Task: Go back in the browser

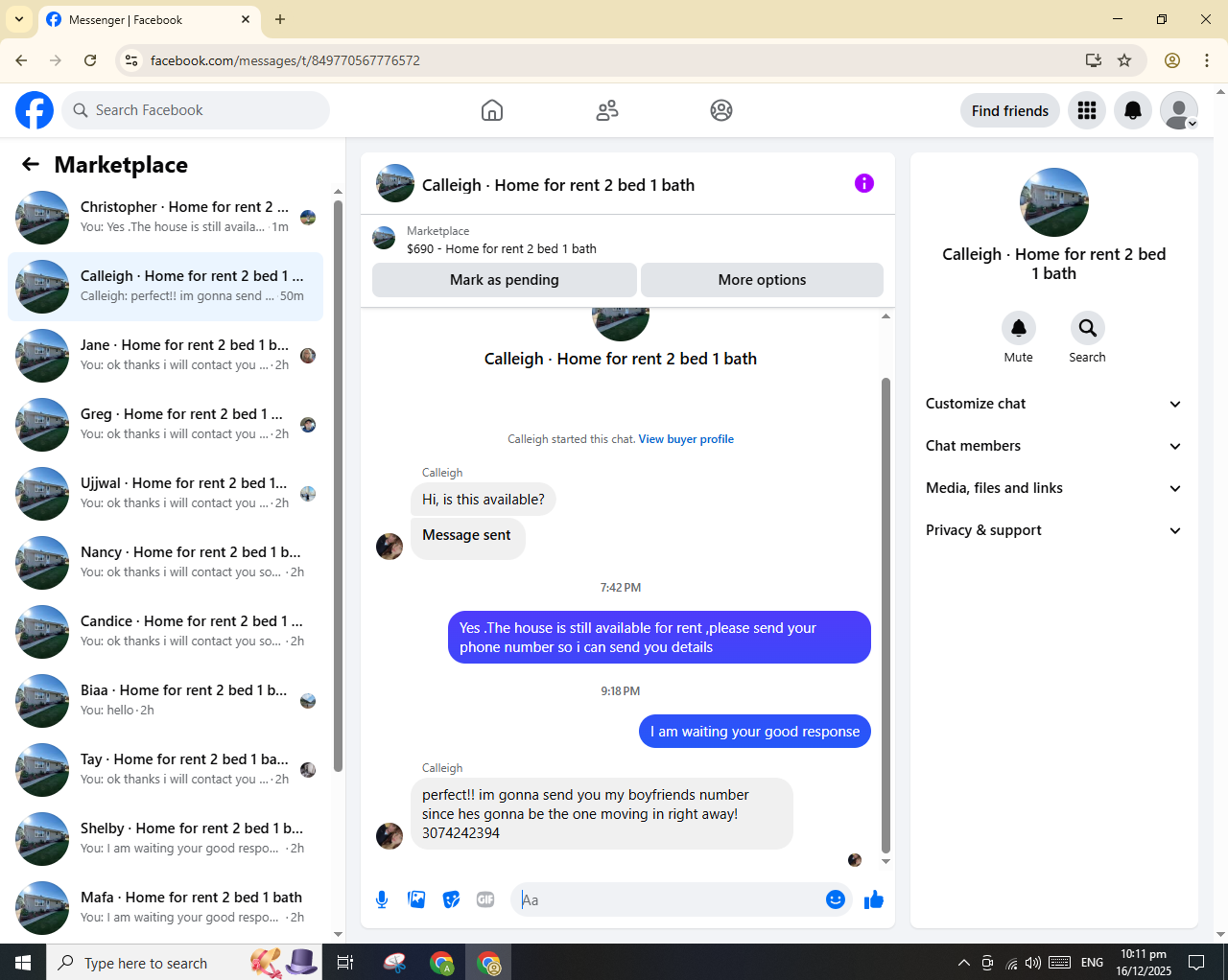Action: click(21, 60)
